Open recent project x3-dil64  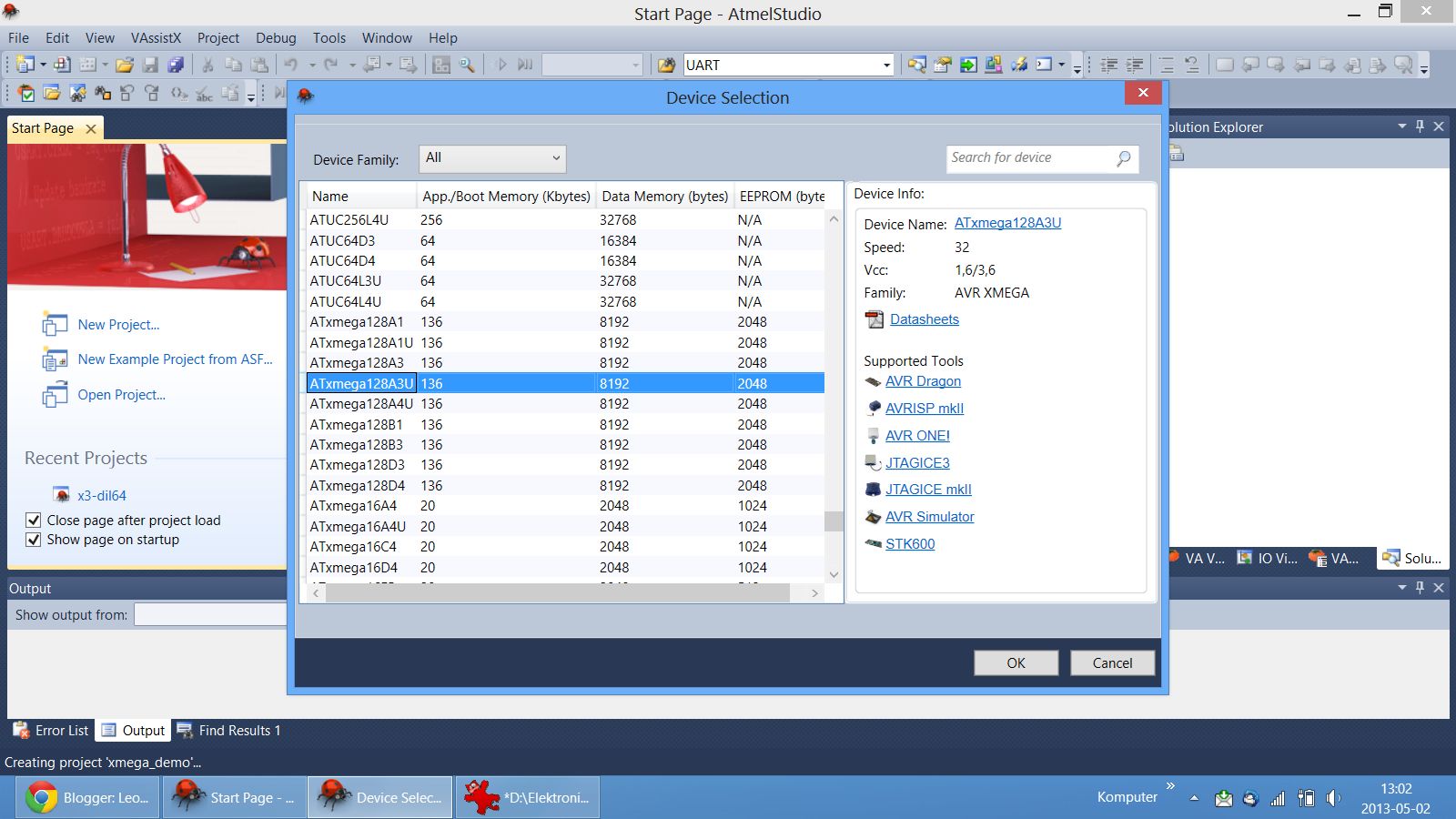pos(102,496)
